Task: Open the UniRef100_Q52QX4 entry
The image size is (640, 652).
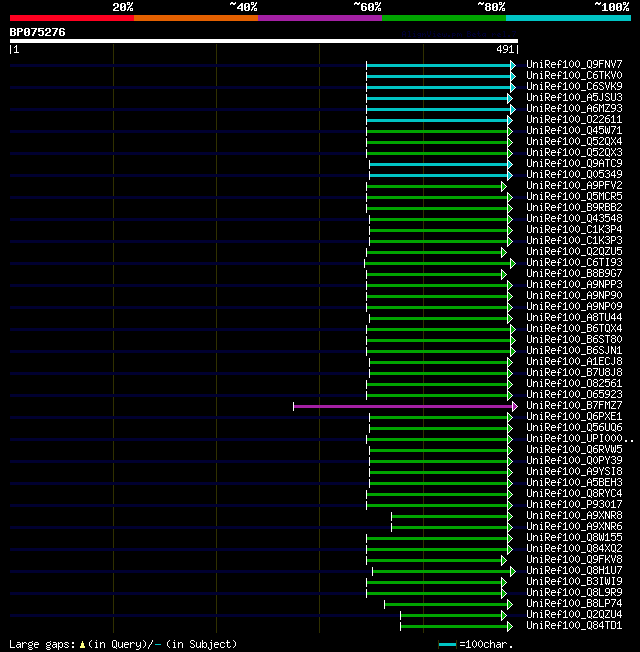Action: (574, 141)
